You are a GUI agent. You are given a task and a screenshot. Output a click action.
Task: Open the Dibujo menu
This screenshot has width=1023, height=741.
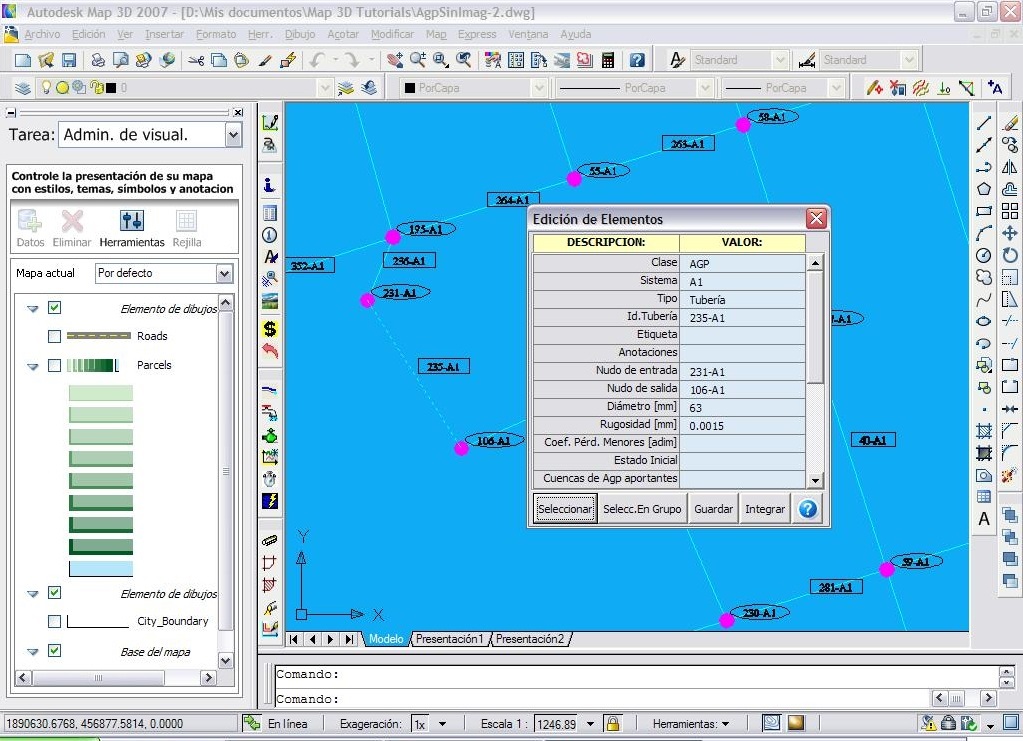[x=300, y=34]
